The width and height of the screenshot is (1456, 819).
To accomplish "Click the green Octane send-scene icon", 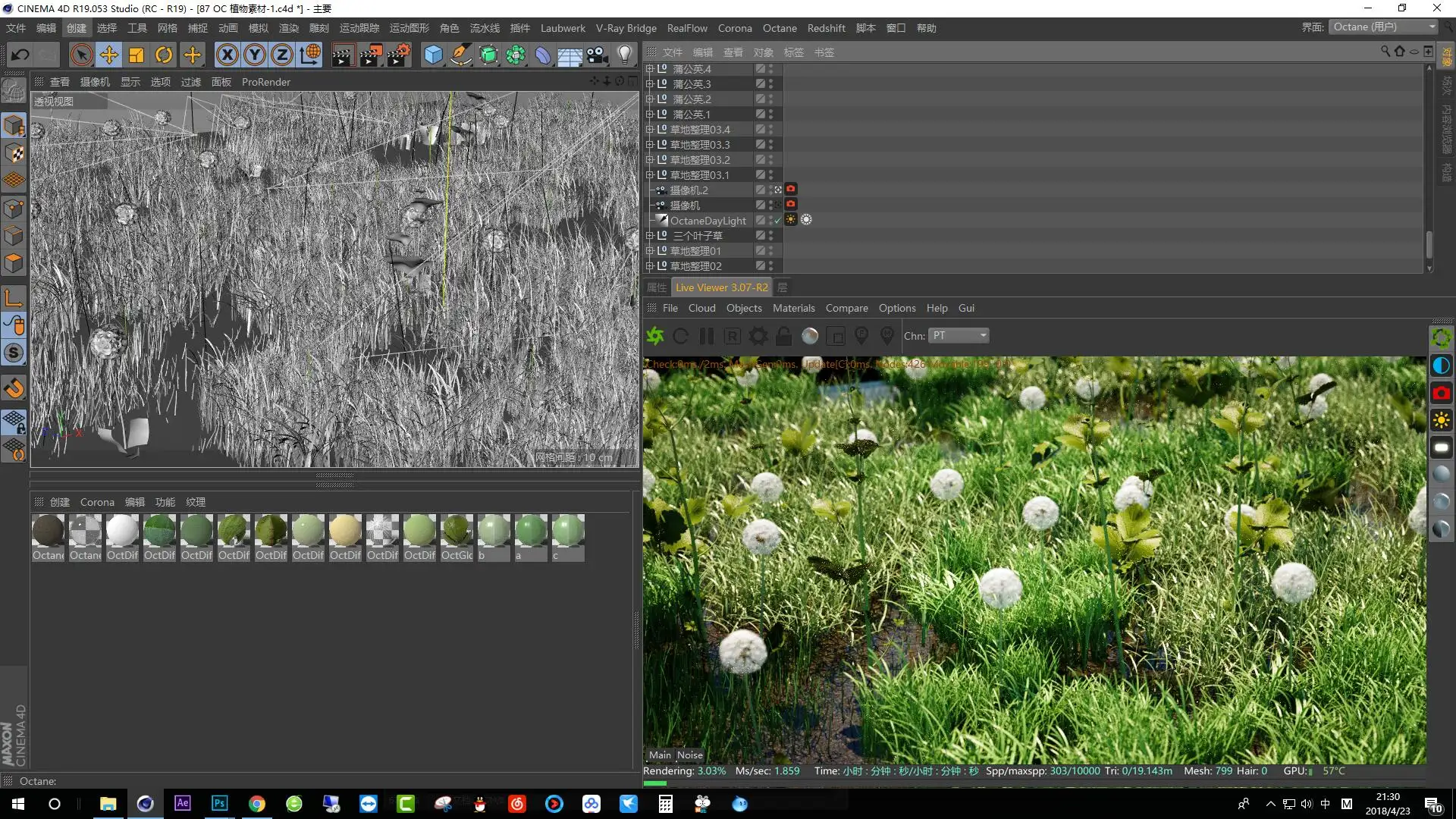I will (x=655, y=335).
